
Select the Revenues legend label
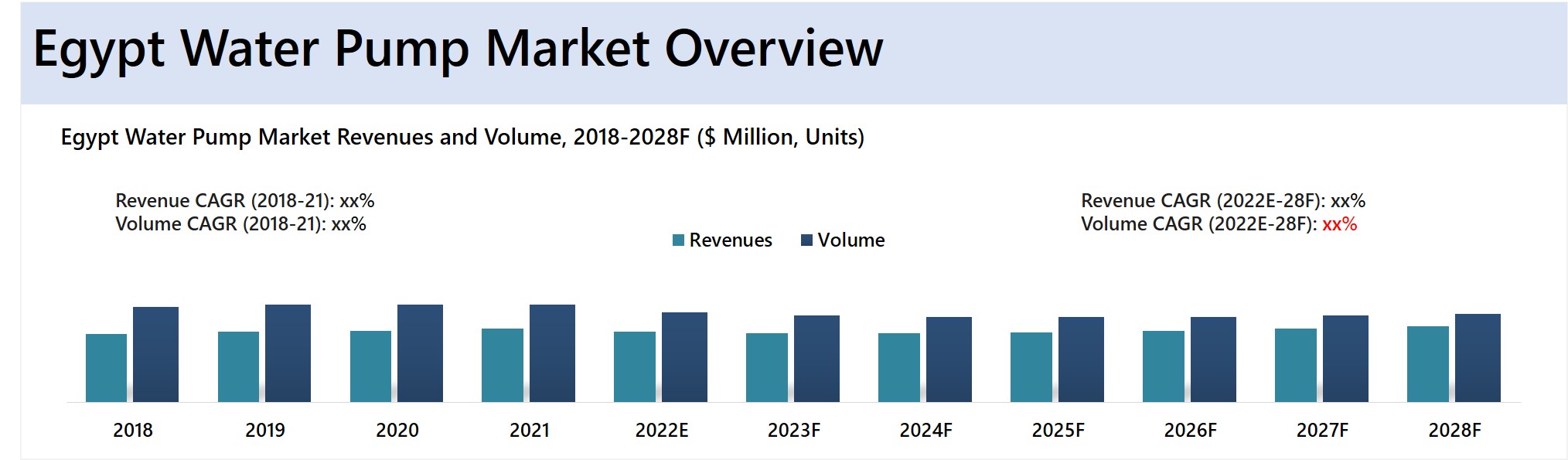click(x=730, y=240)
